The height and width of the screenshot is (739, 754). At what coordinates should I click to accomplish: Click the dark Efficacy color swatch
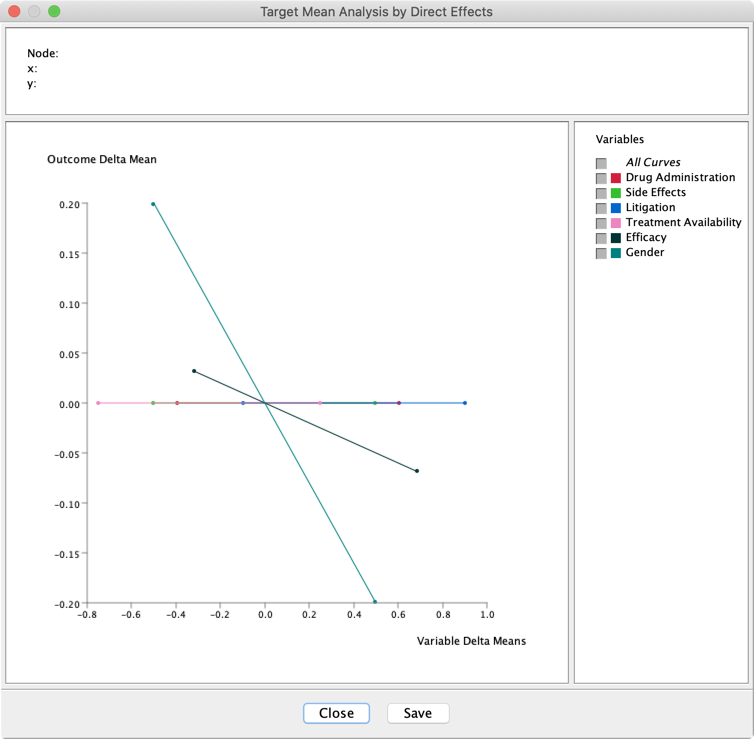click(617, 238)
